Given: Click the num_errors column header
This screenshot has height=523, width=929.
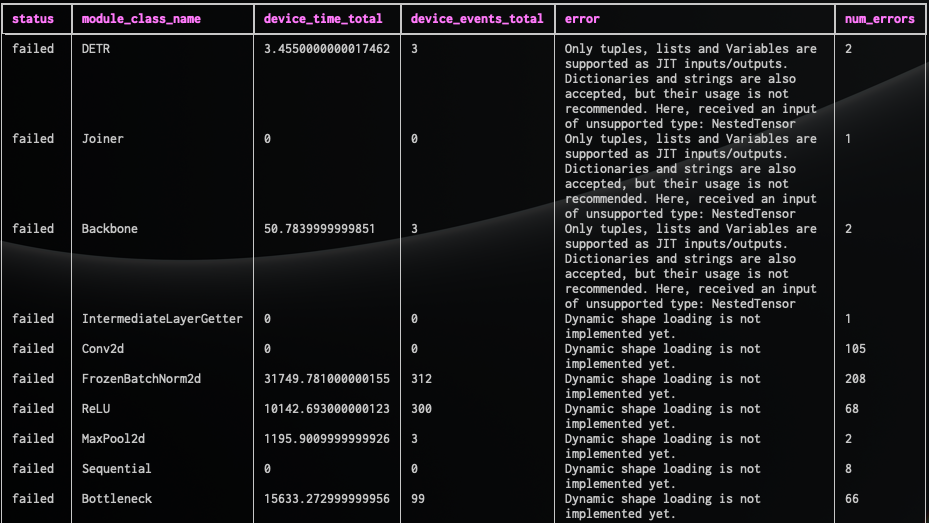Looking at the screenshot, I should tap(880, 19).
